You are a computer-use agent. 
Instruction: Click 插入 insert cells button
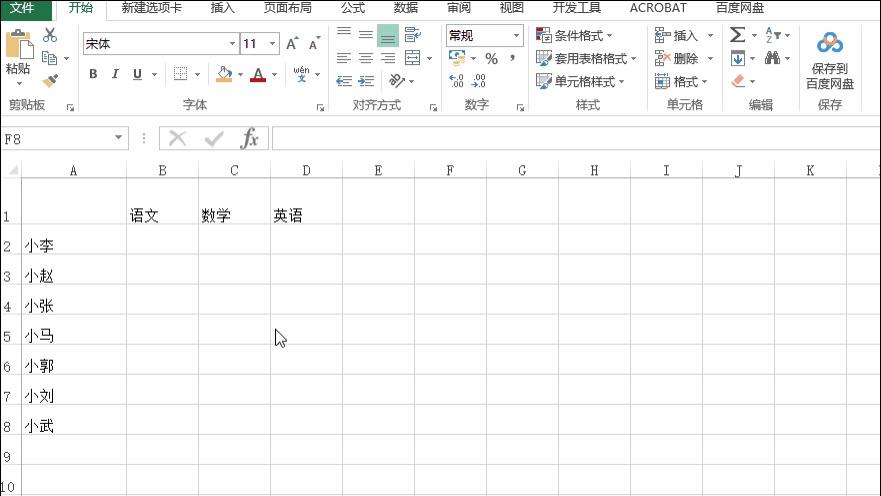point(678,35)
